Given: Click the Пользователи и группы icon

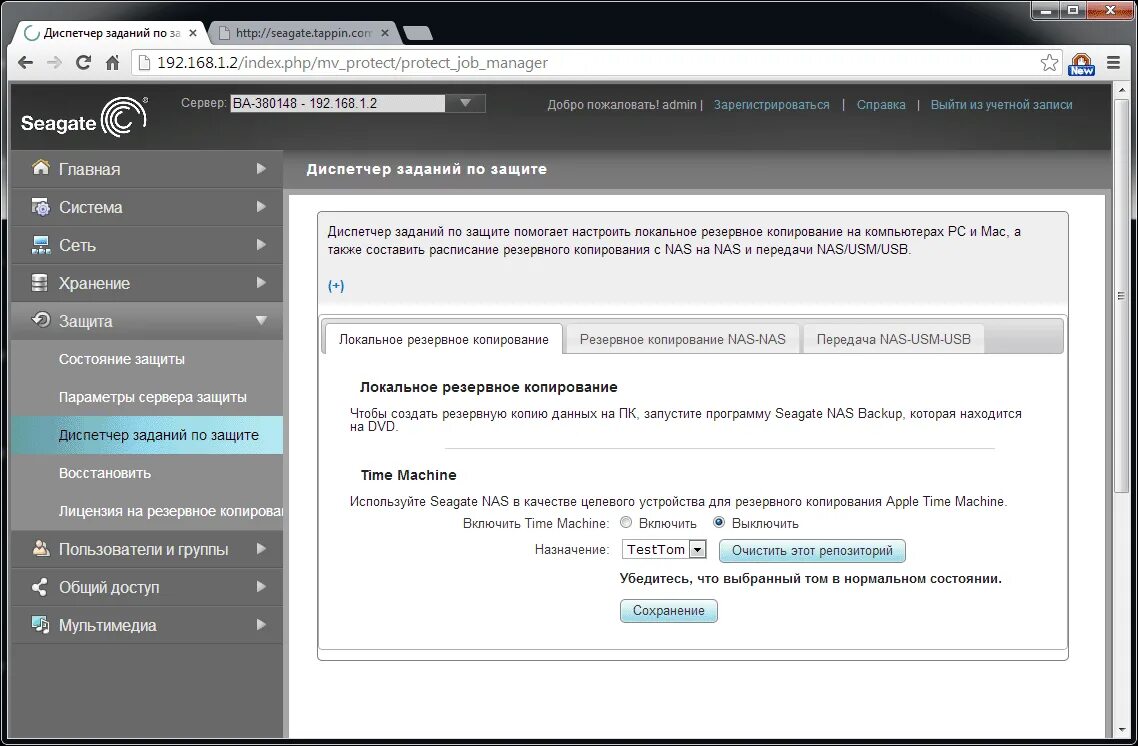Looking at the screenshot, I should tap(41, 549).
